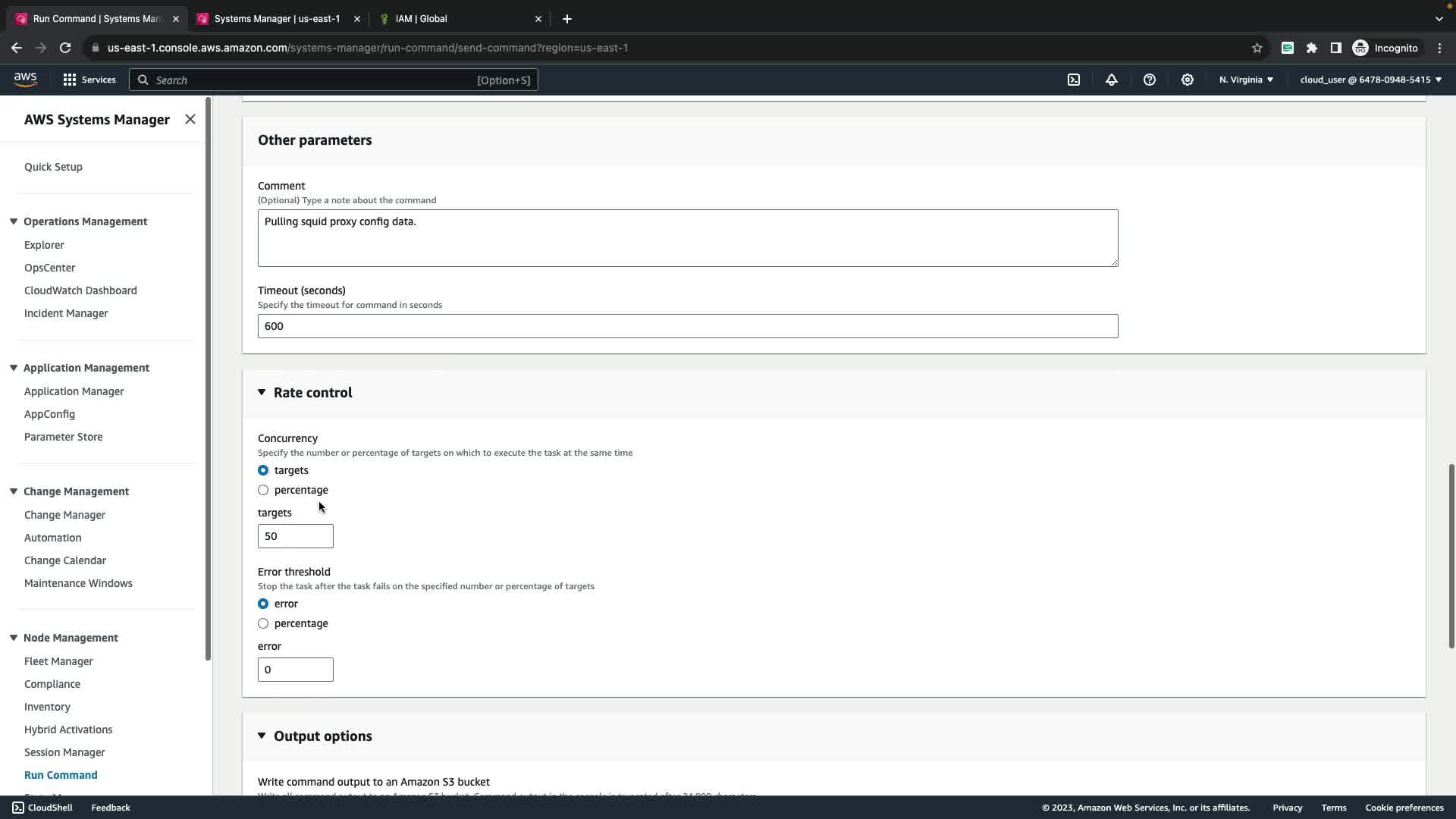Bookmark this page with the star icon
The image size is (1456, 819).
pyautogui.click(x=1257, y=48)
